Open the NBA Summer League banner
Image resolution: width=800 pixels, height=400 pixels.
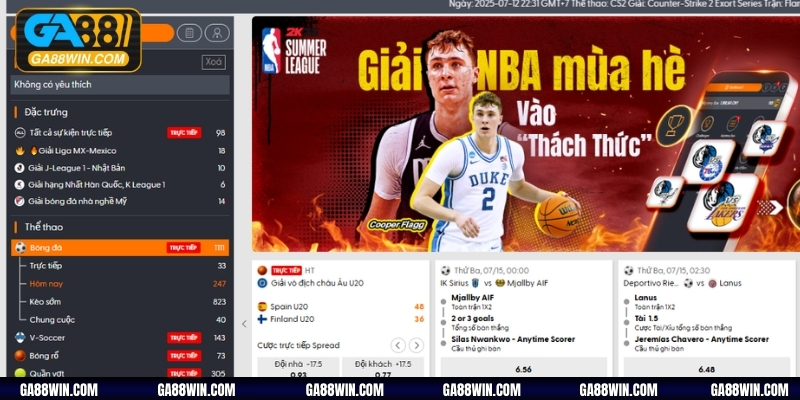point(526,134)
